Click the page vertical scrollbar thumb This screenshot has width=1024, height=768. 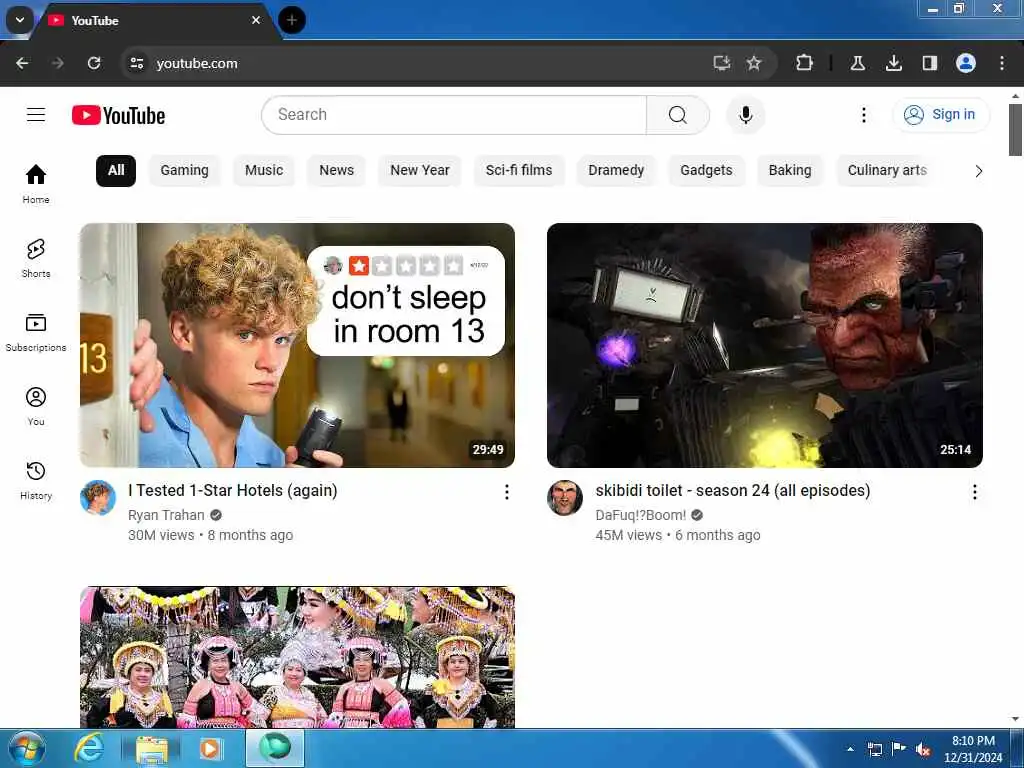[x=1015, y=129]
